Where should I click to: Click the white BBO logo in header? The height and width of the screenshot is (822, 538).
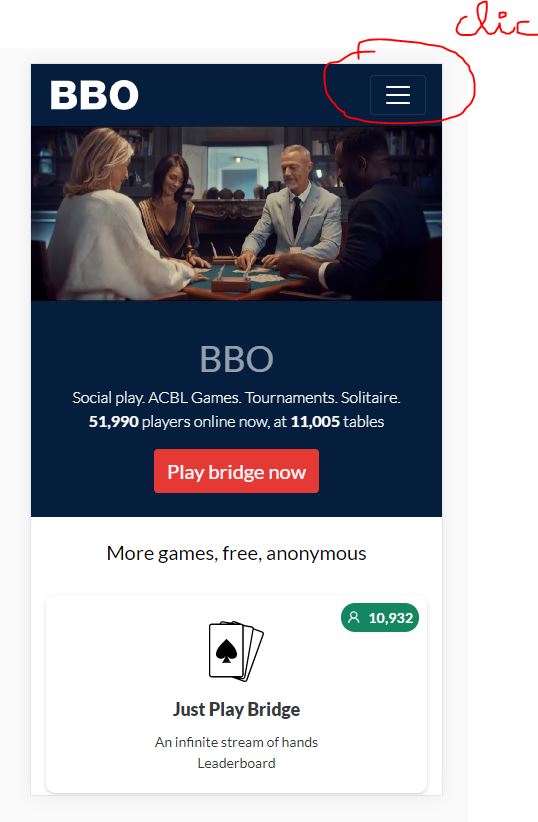(94, 95)
